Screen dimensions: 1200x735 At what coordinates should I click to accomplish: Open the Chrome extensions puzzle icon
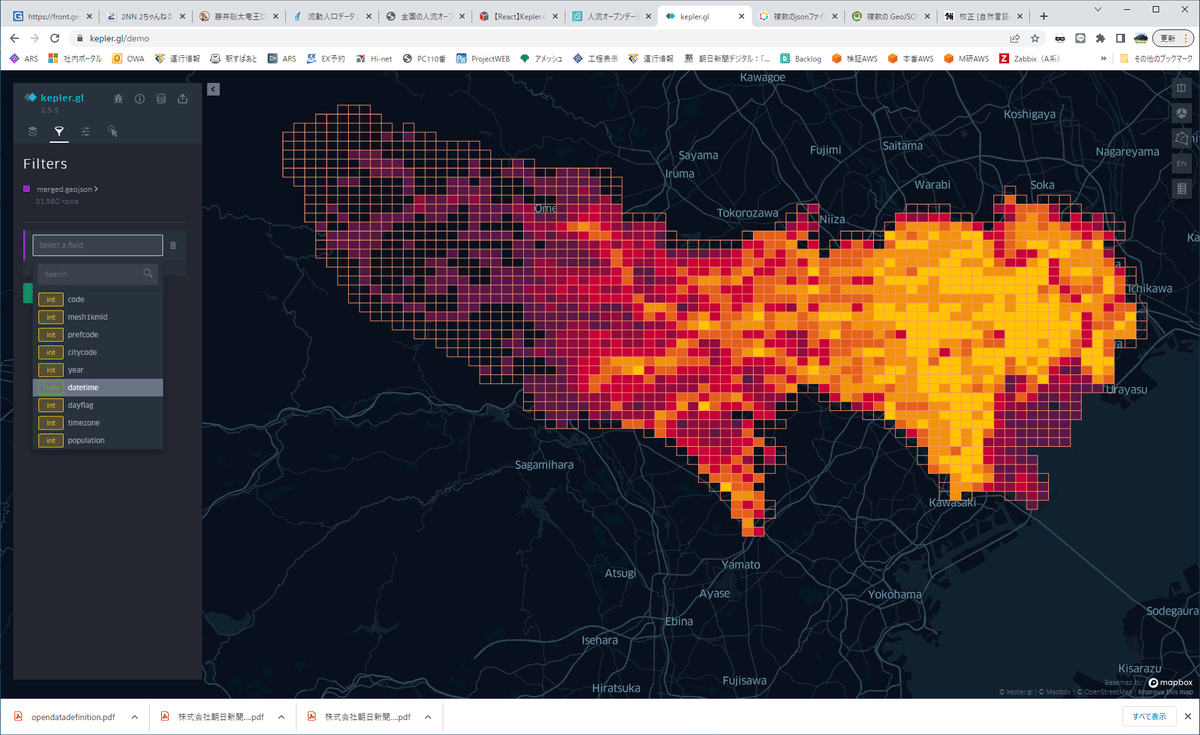pyautogui.click(x=1101, y=38)
